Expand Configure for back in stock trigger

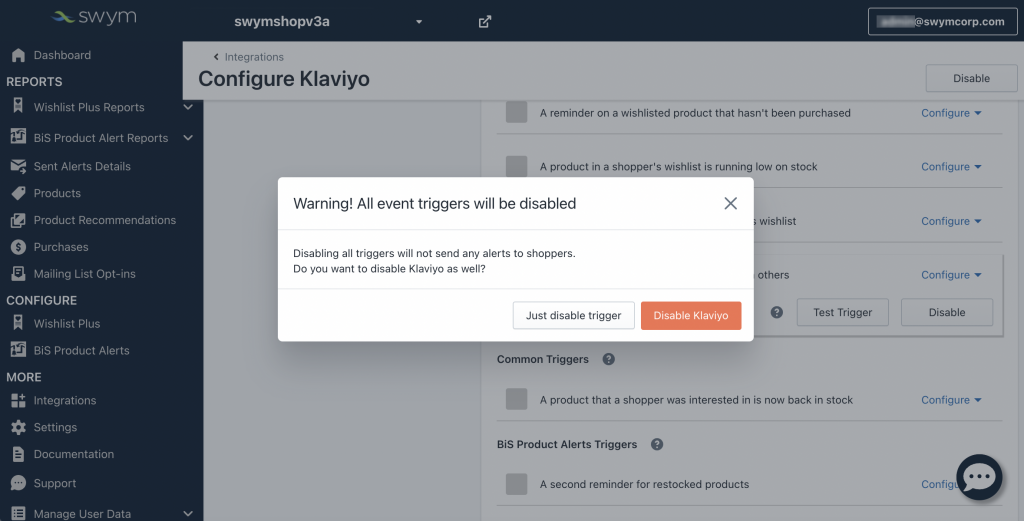coord(952,400)
